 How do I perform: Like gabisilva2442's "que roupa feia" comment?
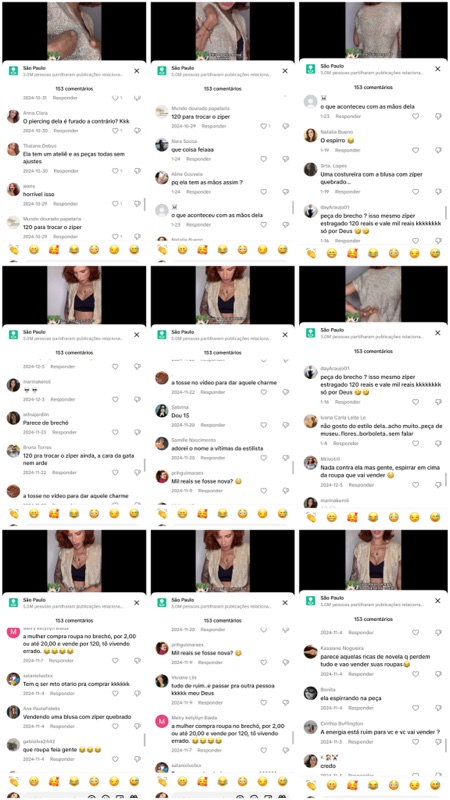point(115,759)
